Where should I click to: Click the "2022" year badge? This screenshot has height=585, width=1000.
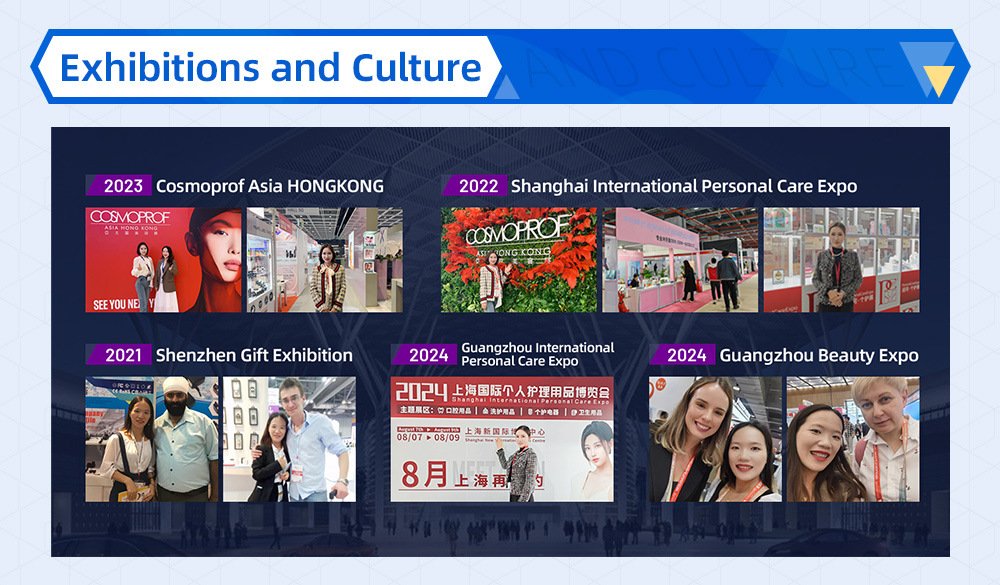pyautogui.click(x=474, y=186)
